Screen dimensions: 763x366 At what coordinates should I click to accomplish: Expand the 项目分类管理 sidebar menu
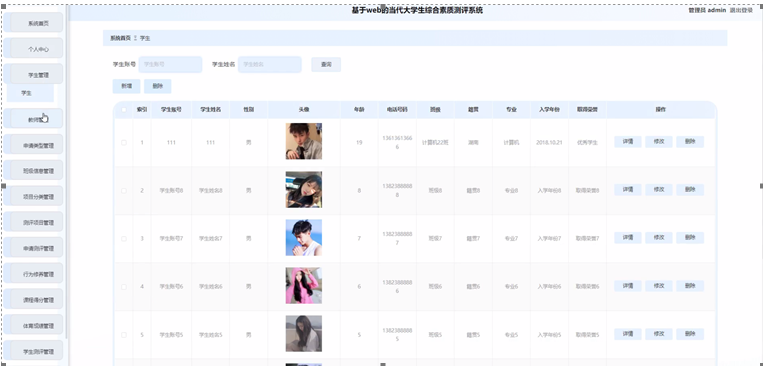point(34,197)
